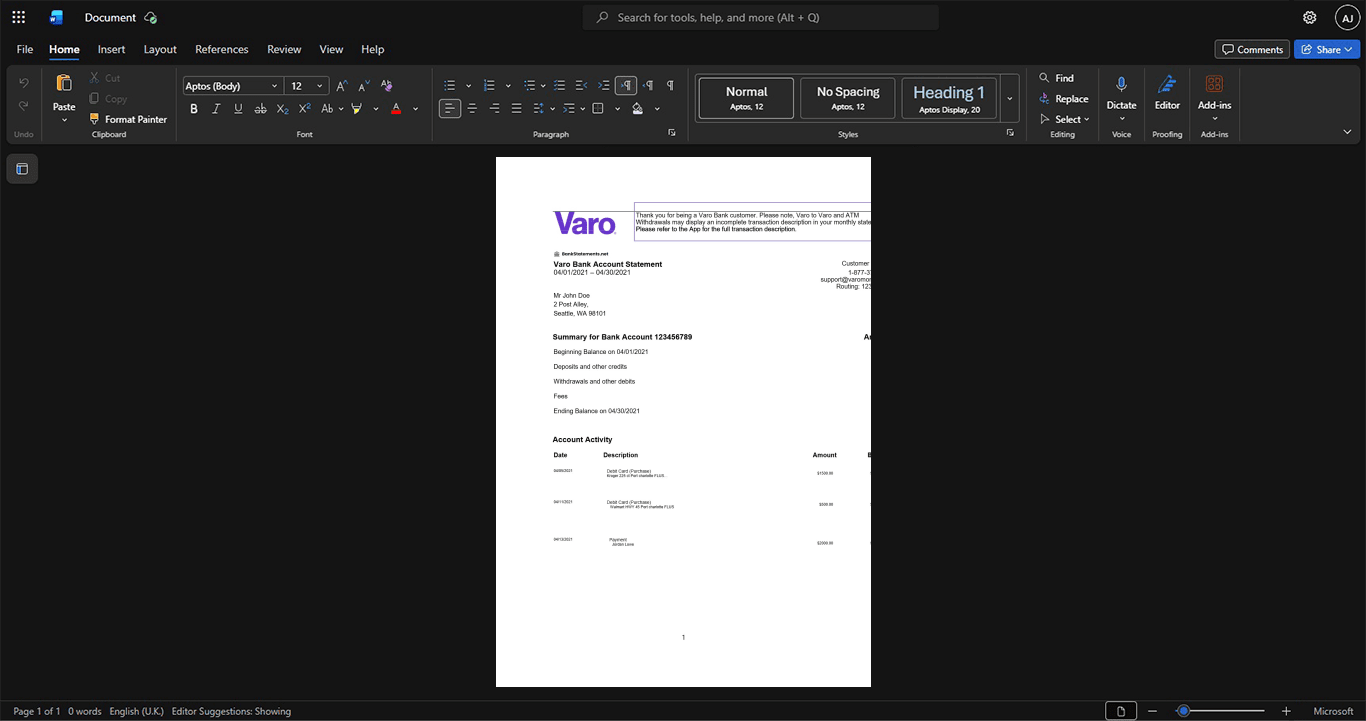The height and width of the screenshot is (721, 1366).
Task: Select Format Painter tool
Action: [x=127, y=119]
